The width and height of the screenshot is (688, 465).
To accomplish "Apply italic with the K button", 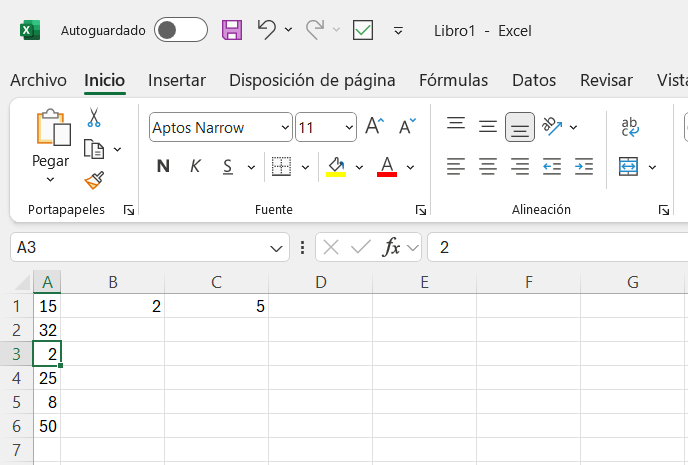I will point(195,166).
